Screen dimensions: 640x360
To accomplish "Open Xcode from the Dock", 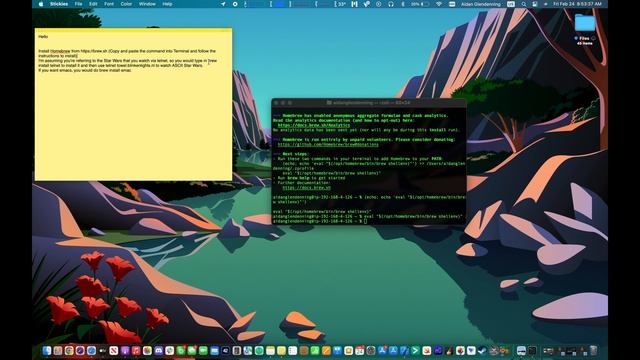I will click(404, 351).
